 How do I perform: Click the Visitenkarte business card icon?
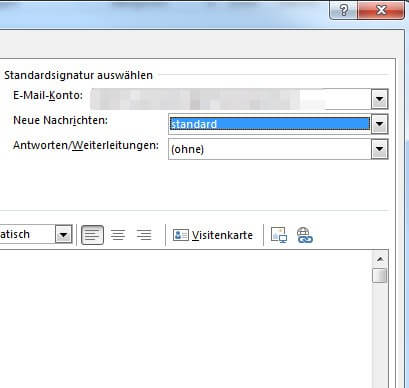click(181, 235)
